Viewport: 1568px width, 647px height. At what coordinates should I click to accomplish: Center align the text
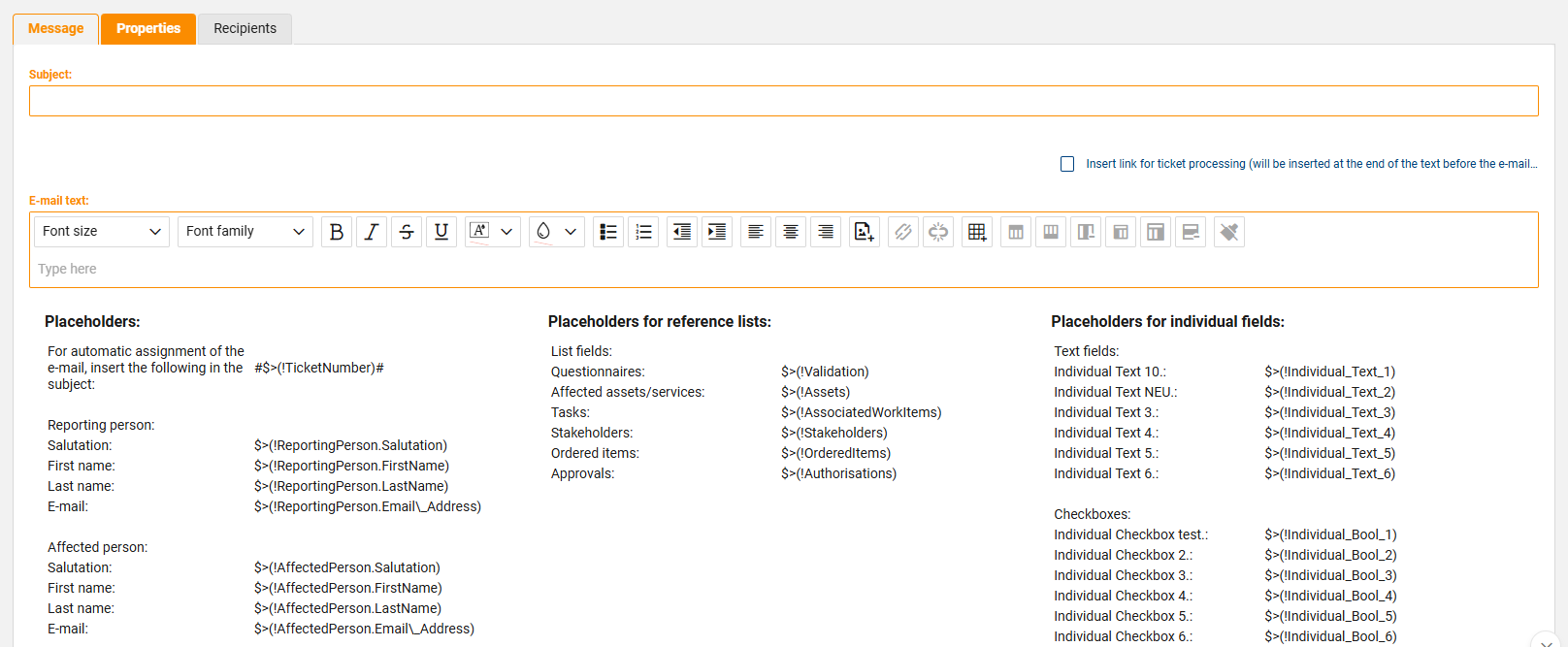point(791,232)
